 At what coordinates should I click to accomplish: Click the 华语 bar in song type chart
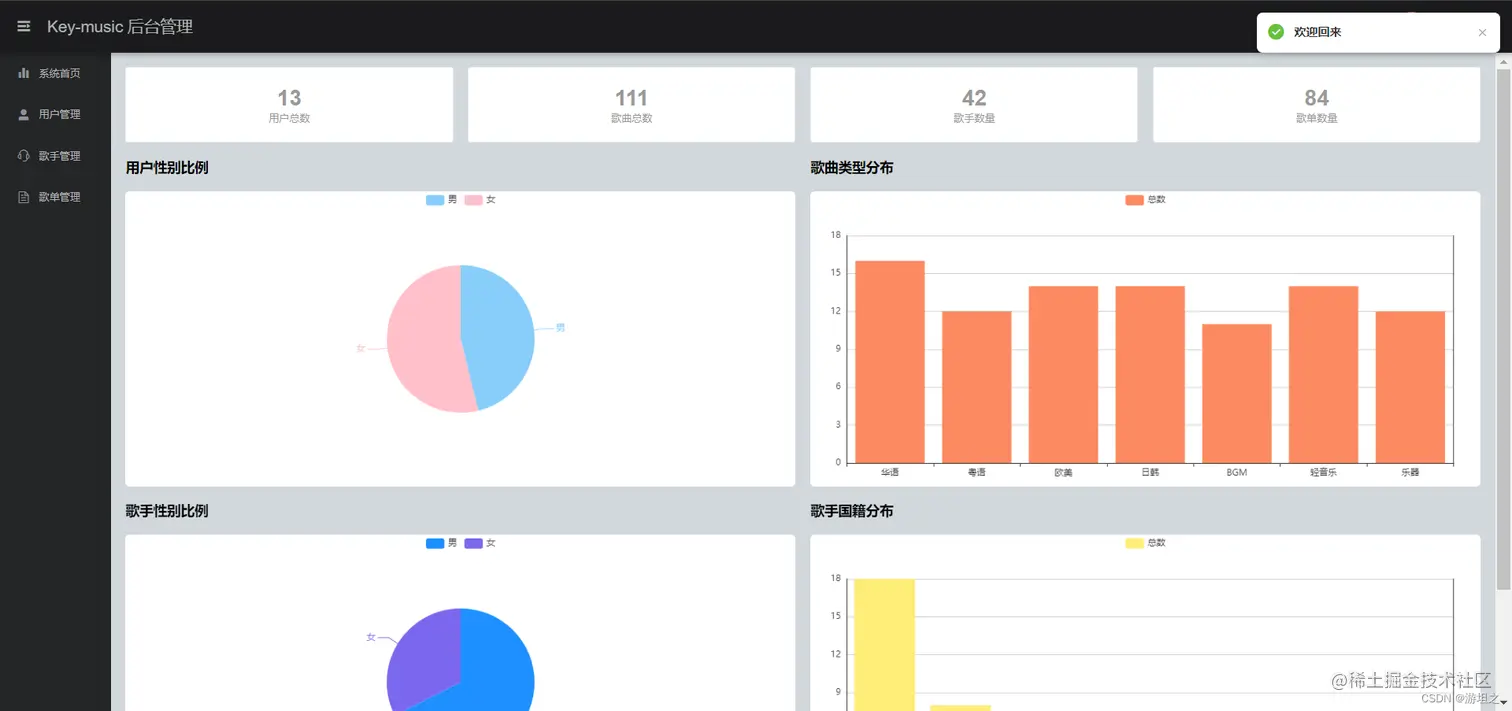point(890,362)
